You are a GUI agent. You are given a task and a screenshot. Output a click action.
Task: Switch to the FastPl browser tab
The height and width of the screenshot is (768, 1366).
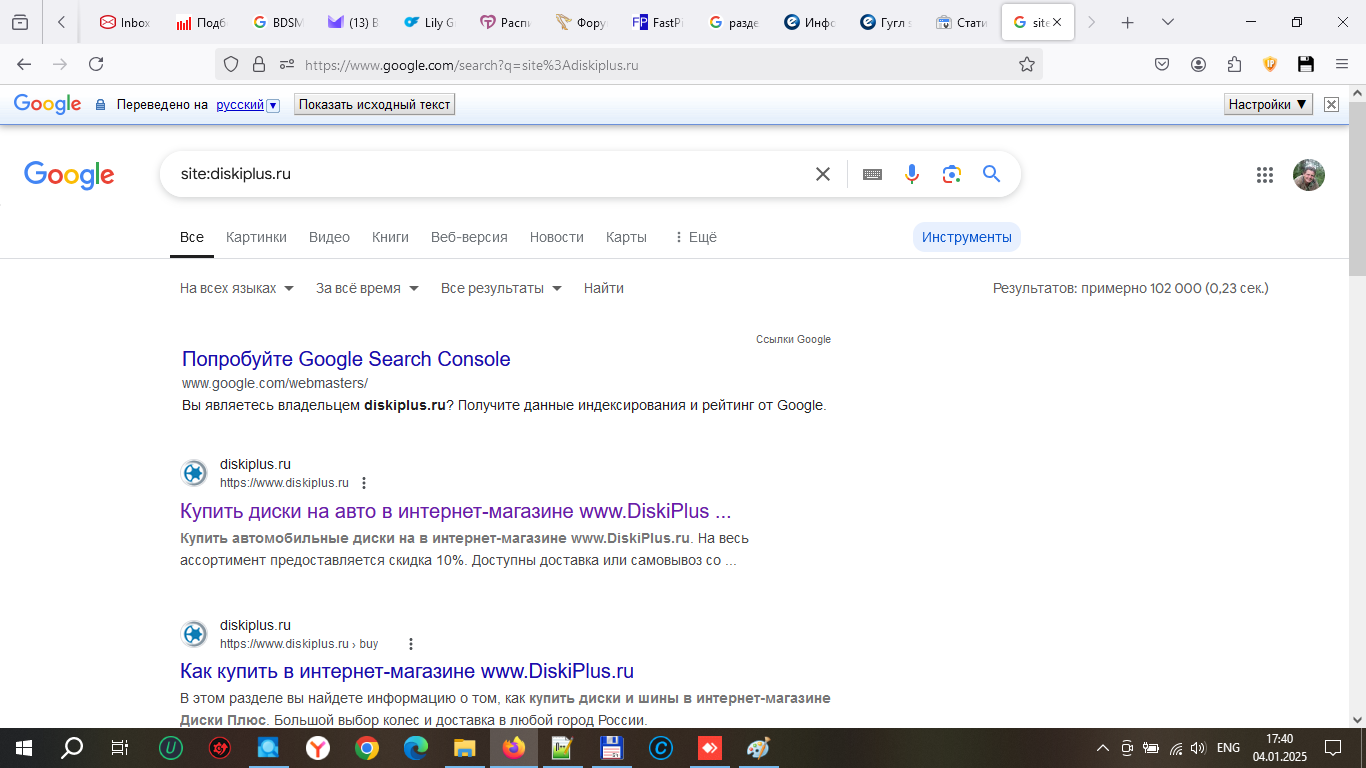[658, 22]
